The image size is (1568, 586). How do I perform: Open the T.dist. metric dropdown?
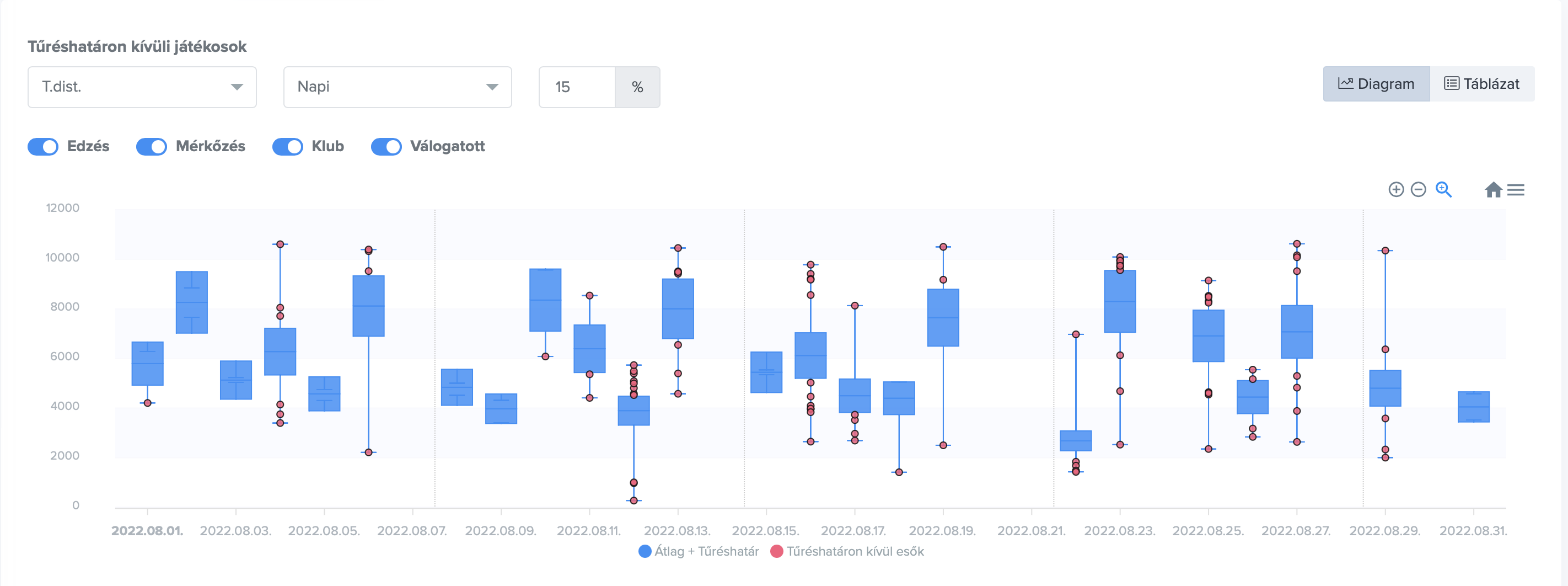click(142, 87)
